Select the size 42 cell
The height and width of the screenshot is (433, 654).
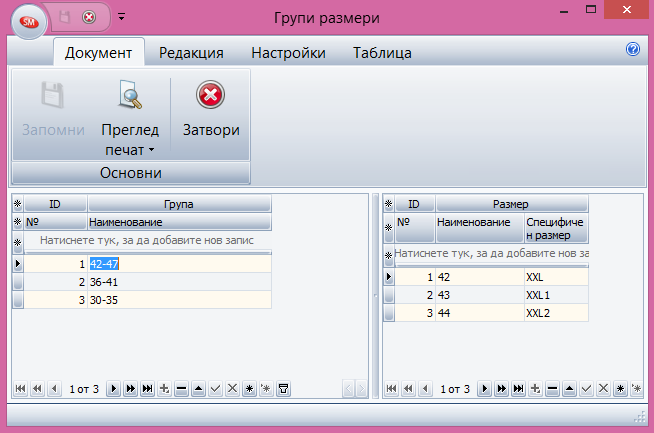click(479, 277)
